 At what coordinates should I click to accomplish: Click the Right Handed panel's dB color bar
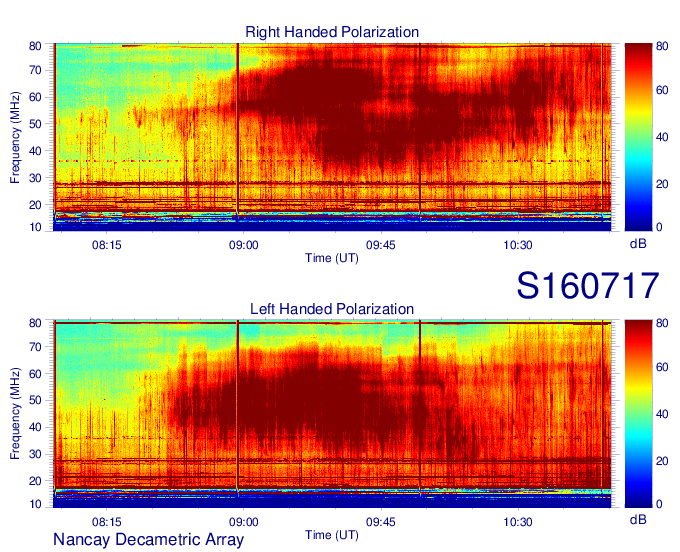(638, 137)
